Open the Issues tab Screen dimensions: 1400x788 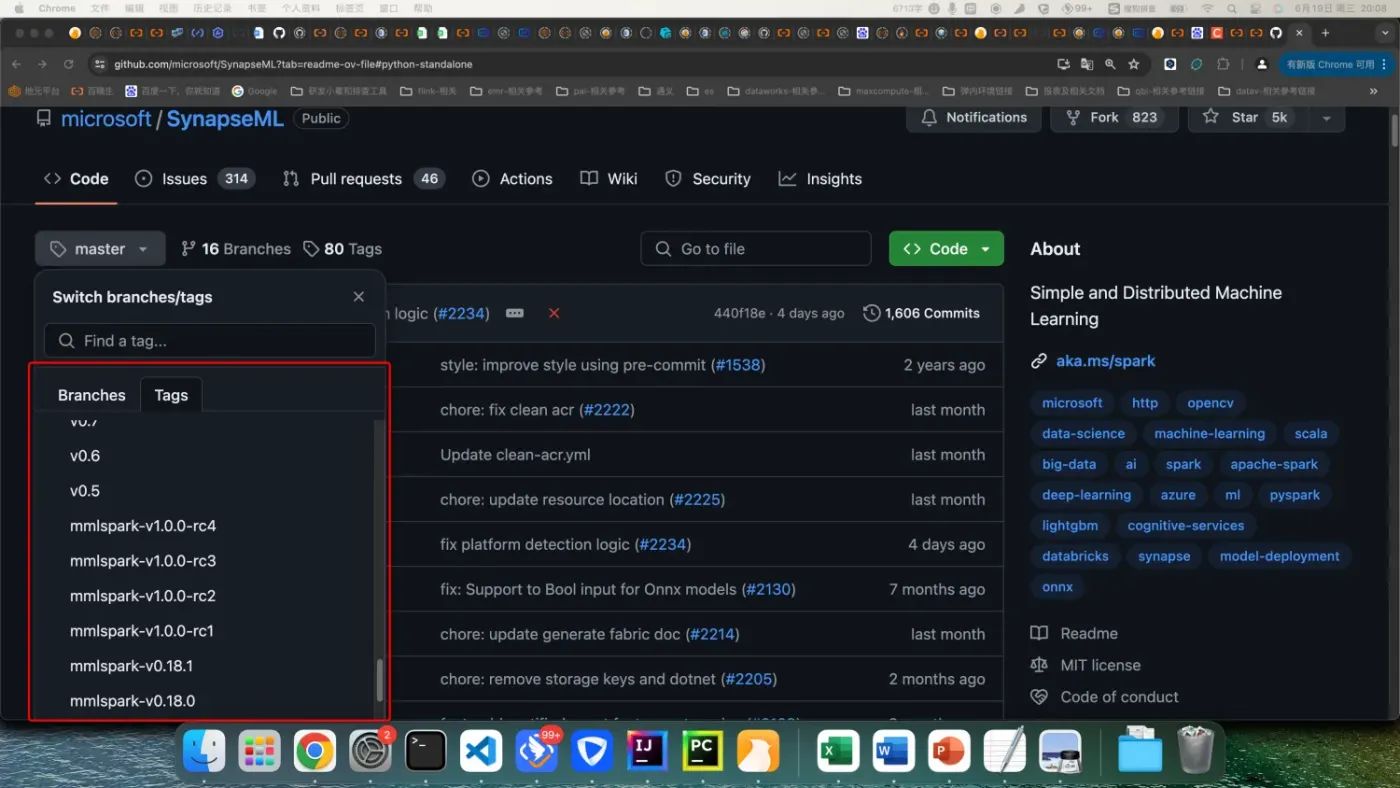195,179
